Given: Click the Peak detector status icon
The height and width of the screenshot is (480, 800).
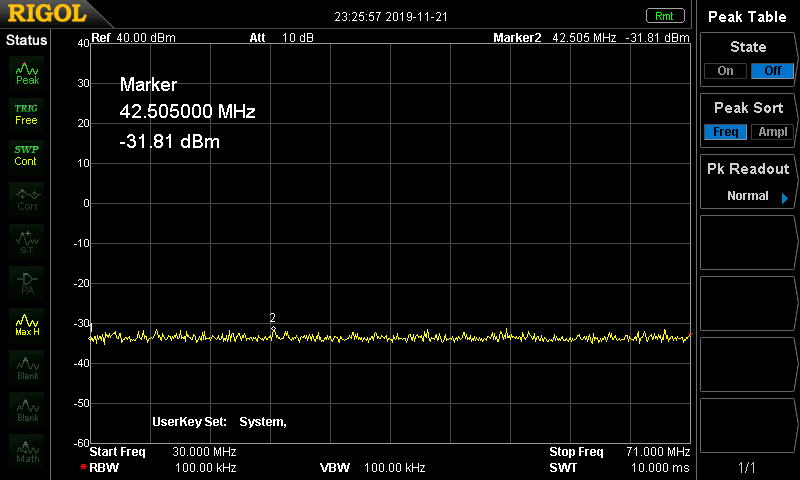Looking at the screenshot, I should click(x=27, y=73).
